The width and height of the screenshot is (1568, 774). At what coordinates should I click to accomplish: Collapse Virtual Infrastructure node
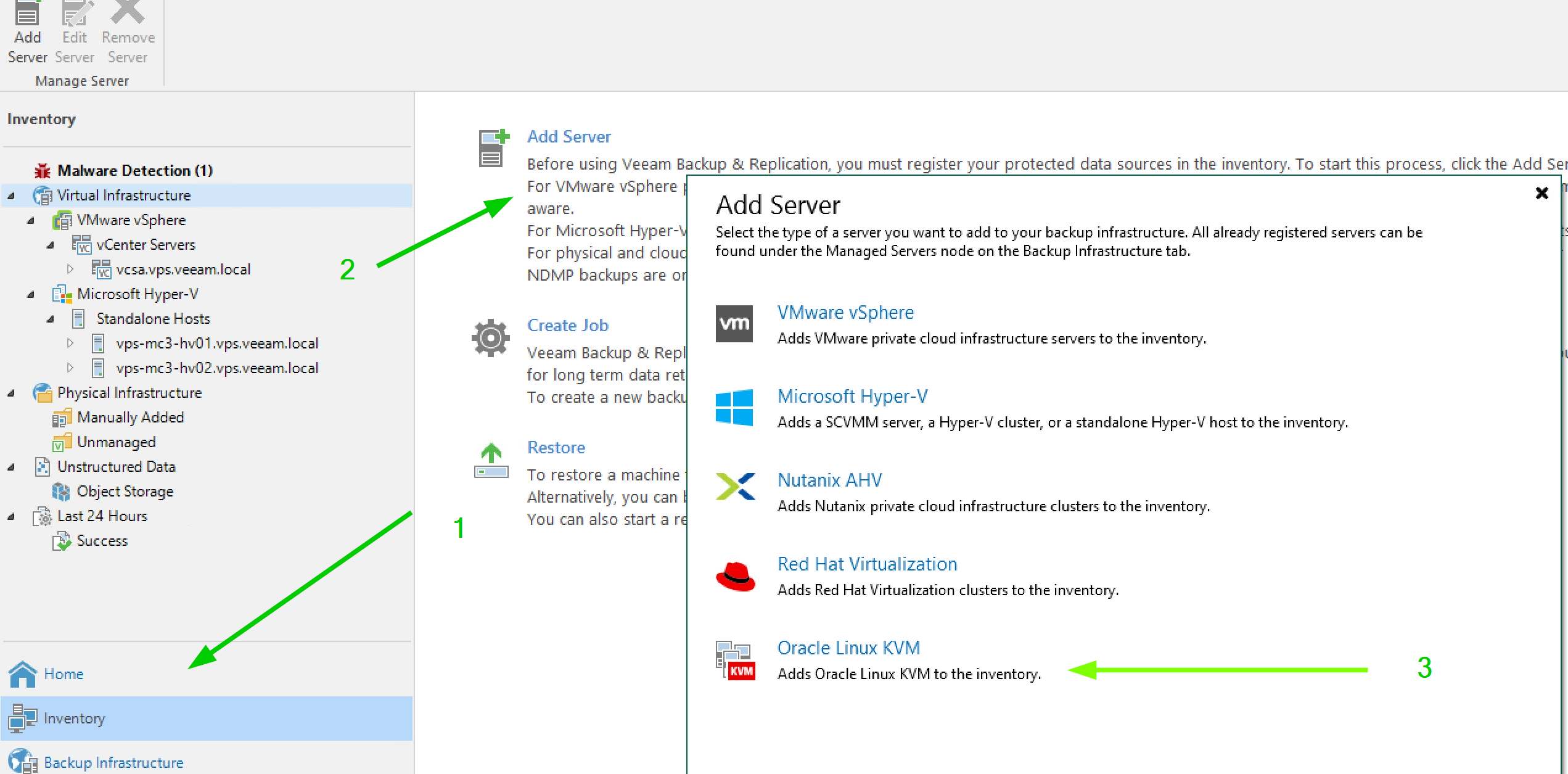point(11,196)
